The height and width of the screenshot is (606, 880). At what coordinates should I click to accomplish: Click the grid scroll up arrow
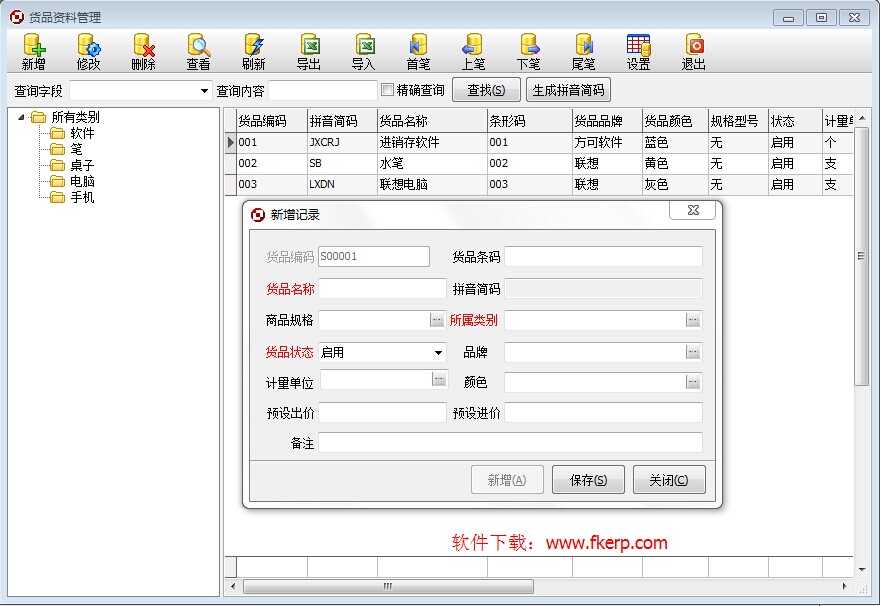[861, 118]
